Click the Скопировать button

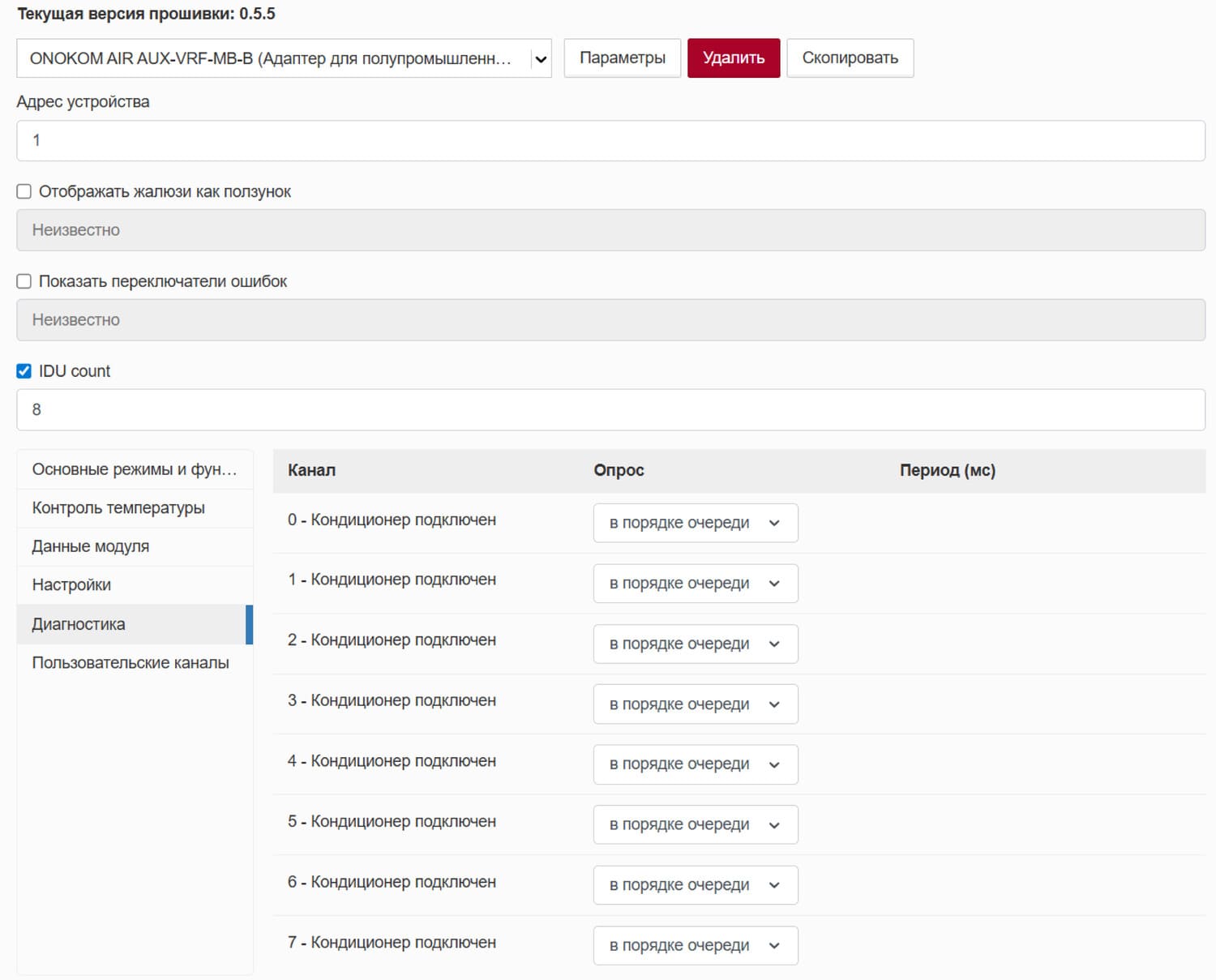pos(850,58)
